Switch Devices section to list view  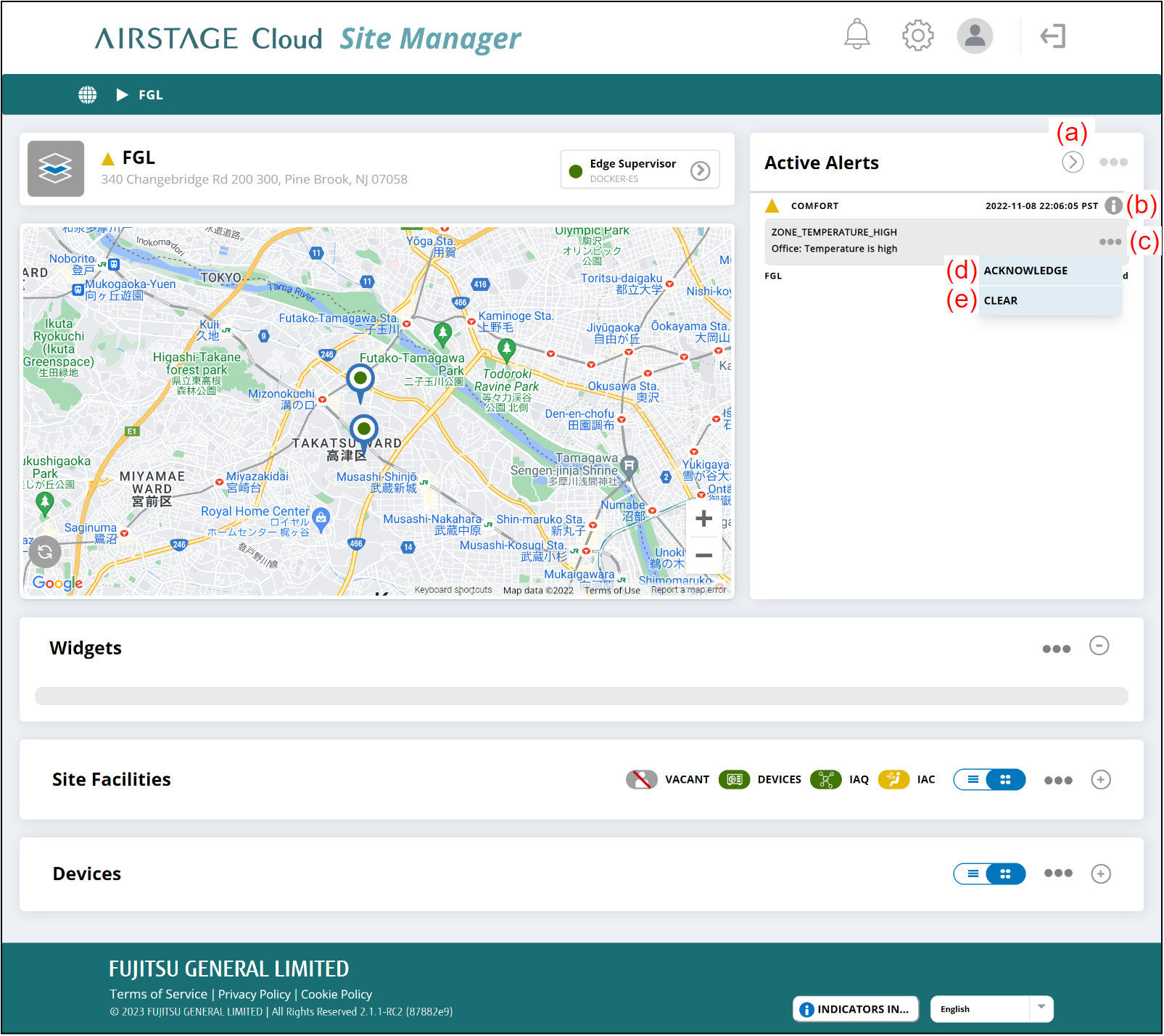(973, 874)
